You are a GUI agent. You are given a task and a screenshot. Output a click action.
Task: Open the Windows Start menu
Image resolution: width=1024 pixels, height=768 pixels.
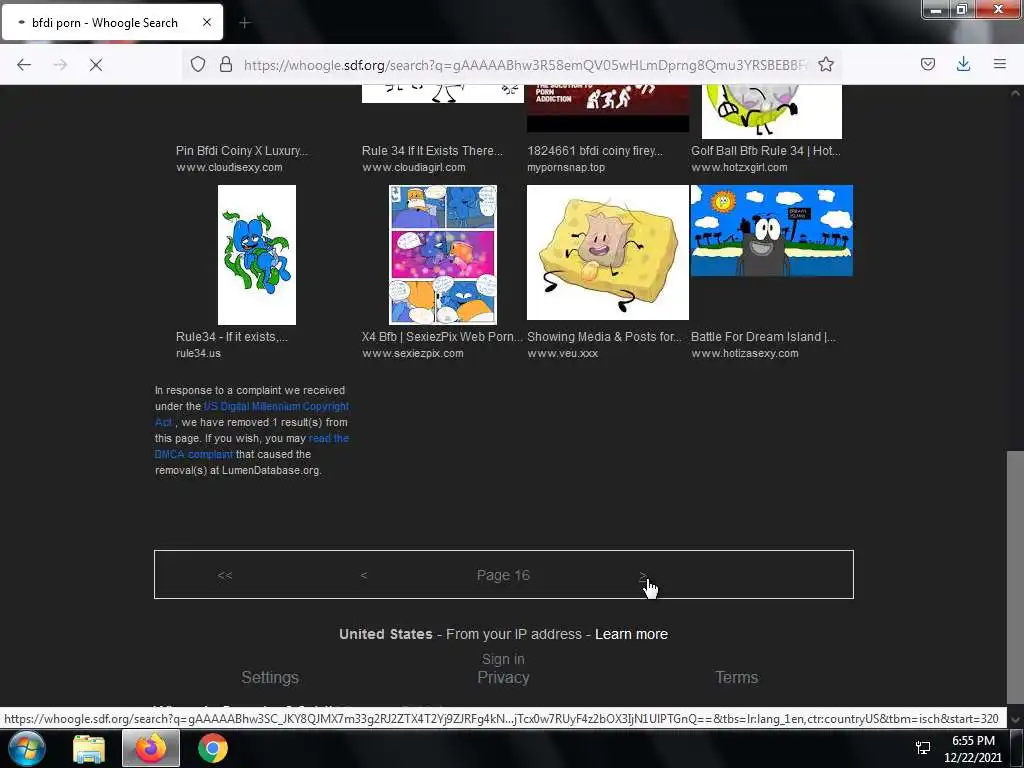(27, 748)
